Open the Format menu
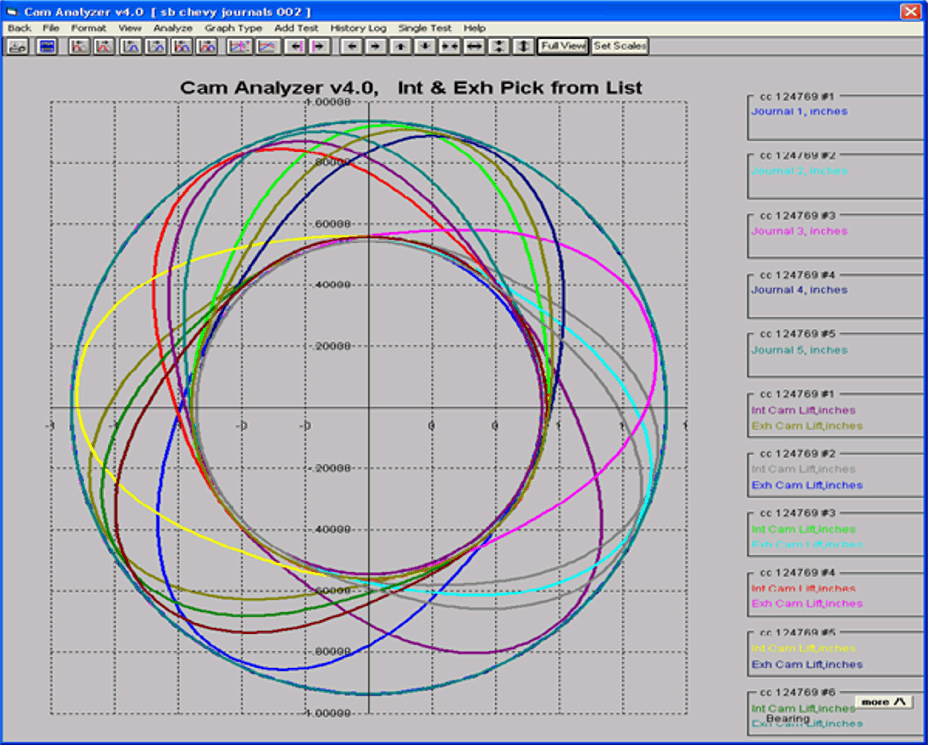The image size is (931, 748). coord(88,28)
